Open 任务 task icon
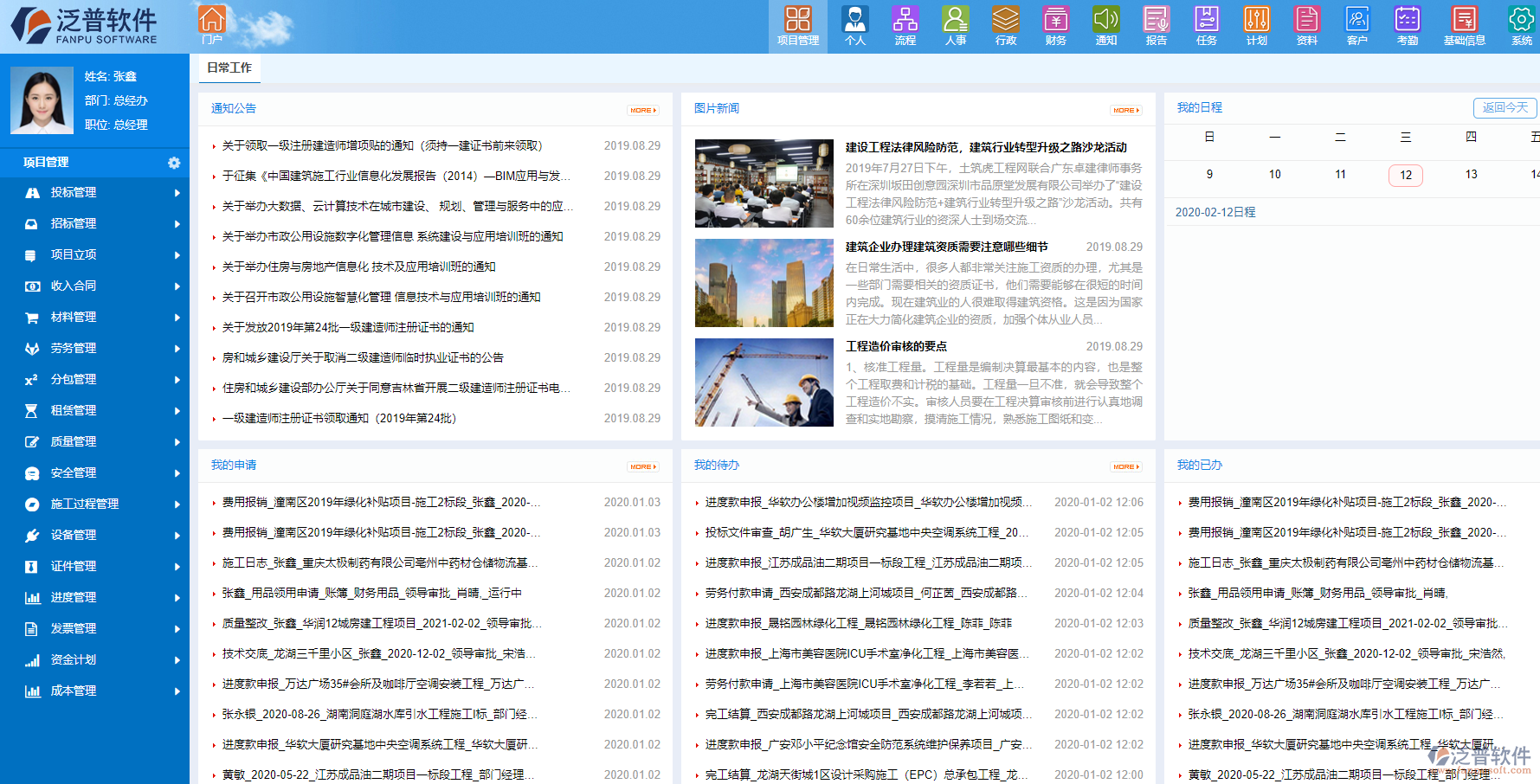The image size is (1540, 784). (x=1207, y=26)
